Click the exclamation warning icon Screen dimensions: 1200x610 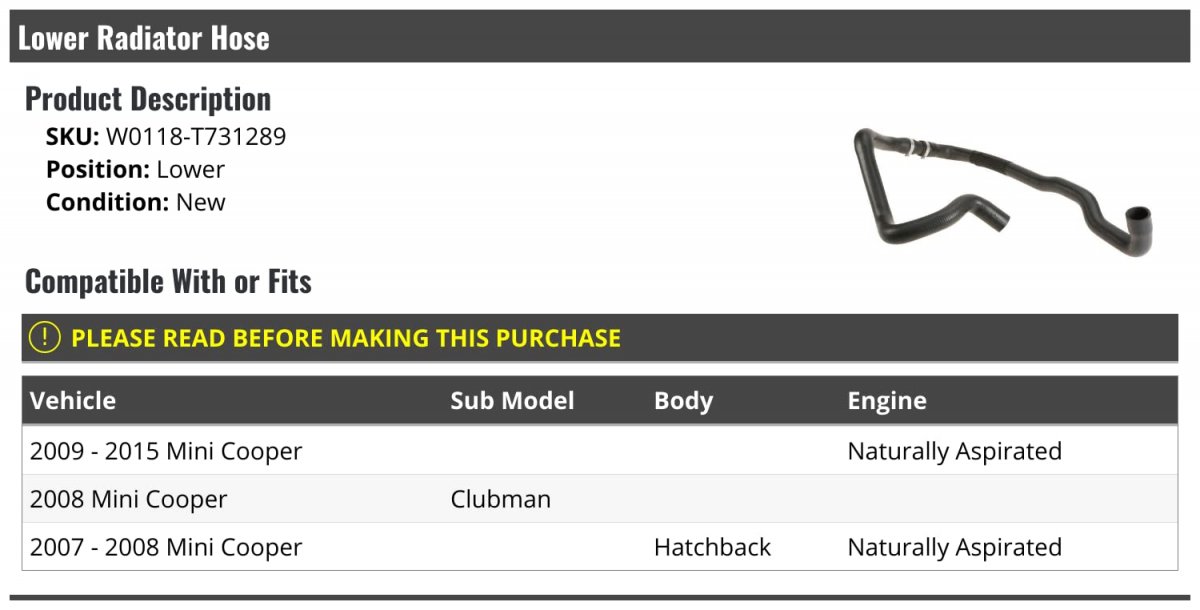45,338
